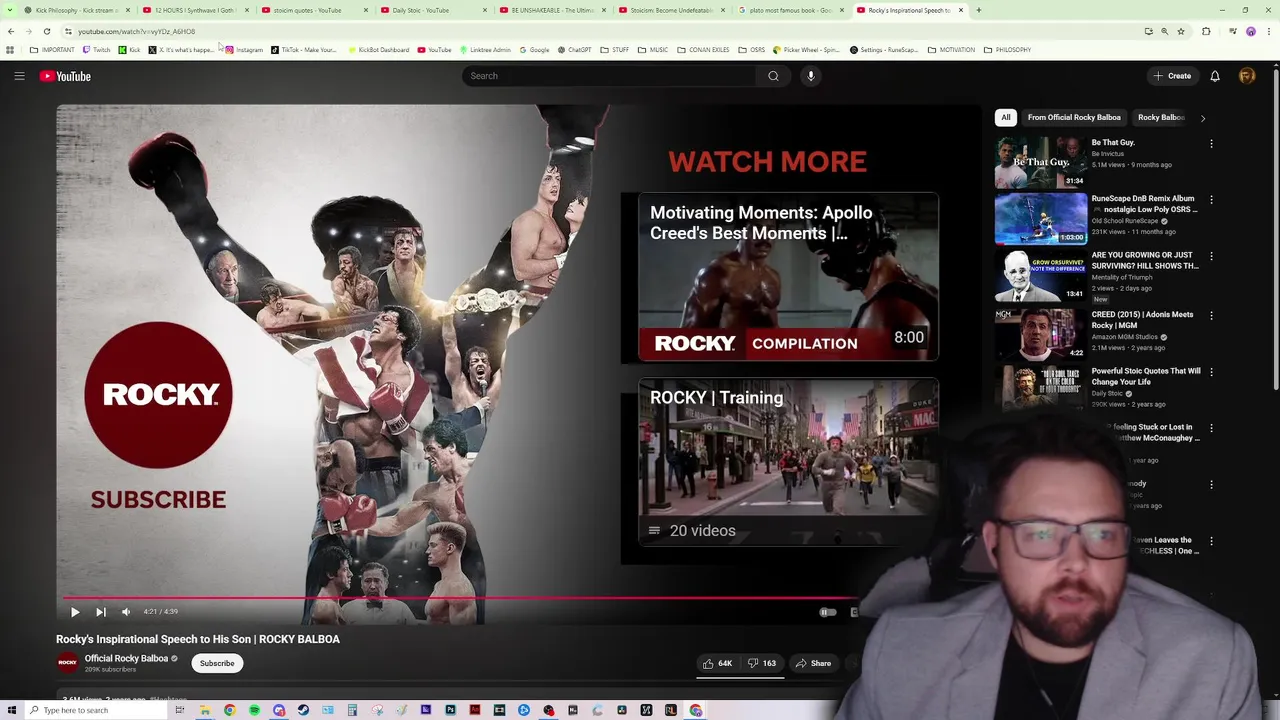The height and width of the screenshot is (720, 1280).
Task: Open the IMPORTANT bookmarks folder
Action: 52,50
